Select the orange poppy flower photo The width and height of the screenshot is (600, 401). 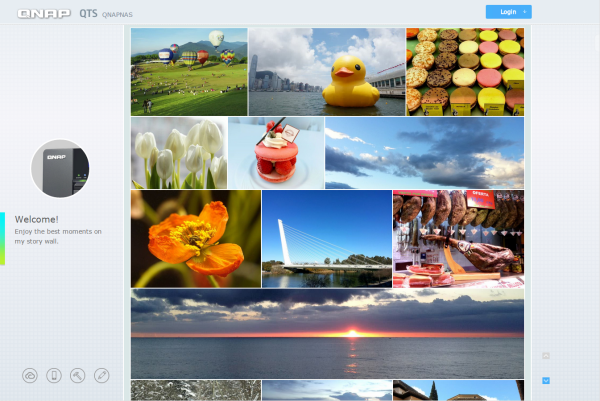tap(195, 239)
